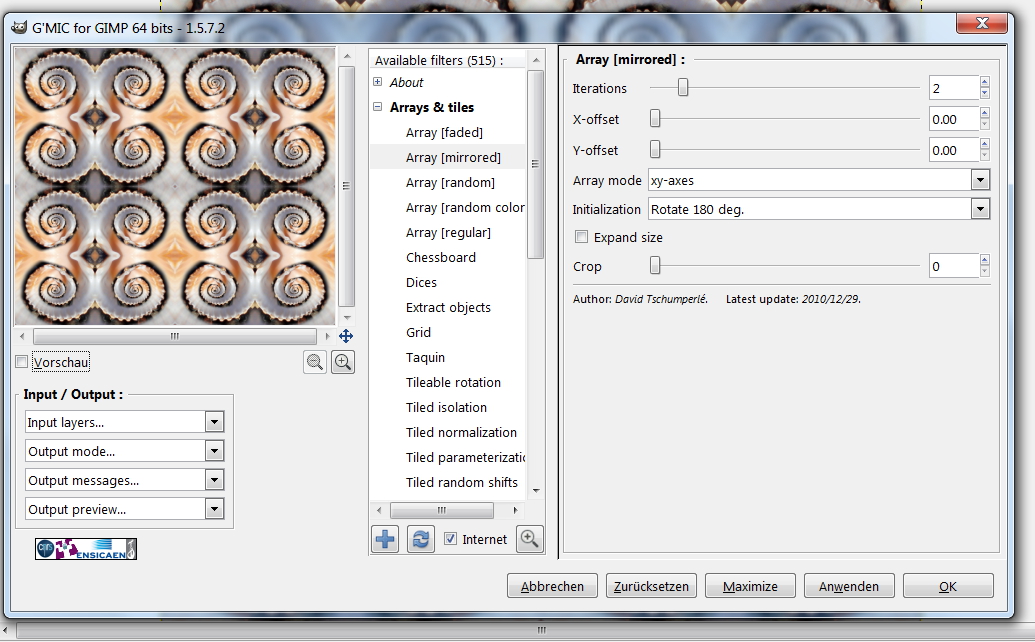Open the Initialization dropdown
Screen dimensions: 1035x642
[x=980, y=210]
